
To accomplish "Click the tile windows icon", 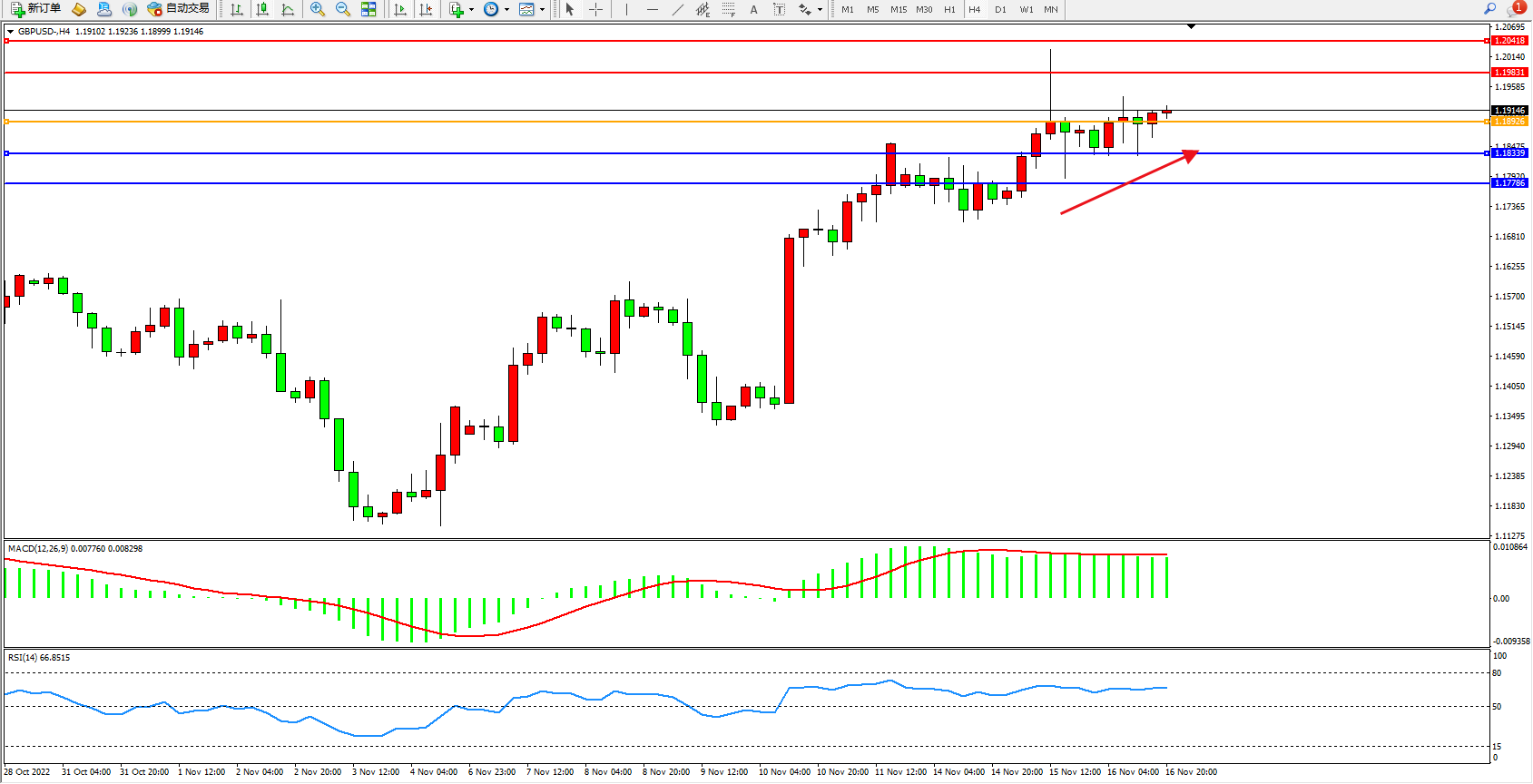I will 369,9.
